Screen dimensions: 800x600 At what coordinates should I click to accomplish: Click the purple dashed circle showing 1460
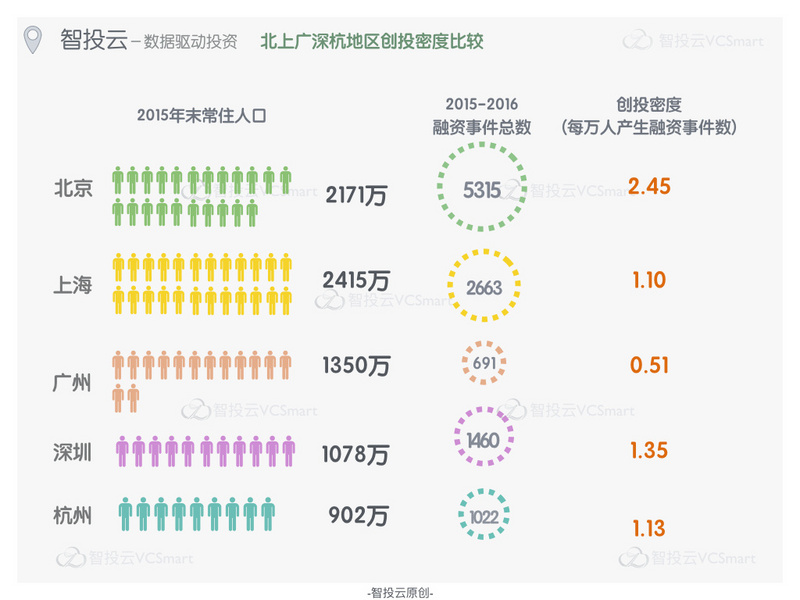(x=484, y=440)
